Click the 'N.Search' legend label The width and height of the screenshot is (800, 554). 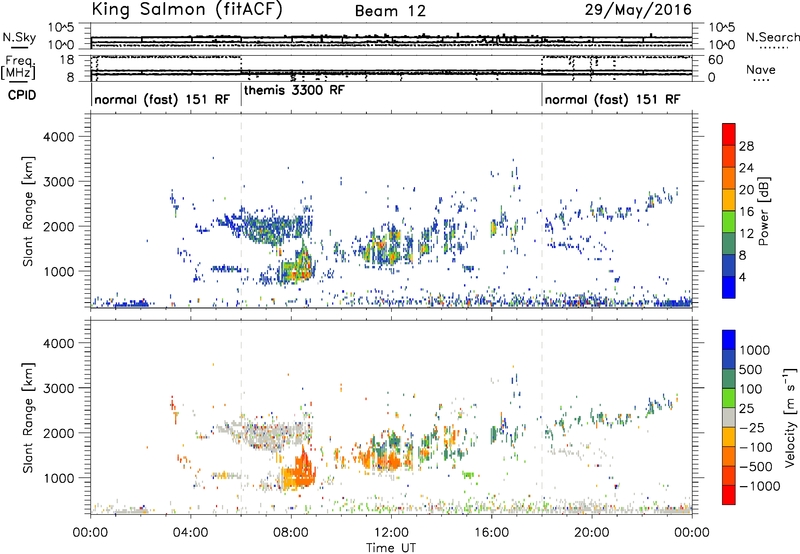coord(772,37)
